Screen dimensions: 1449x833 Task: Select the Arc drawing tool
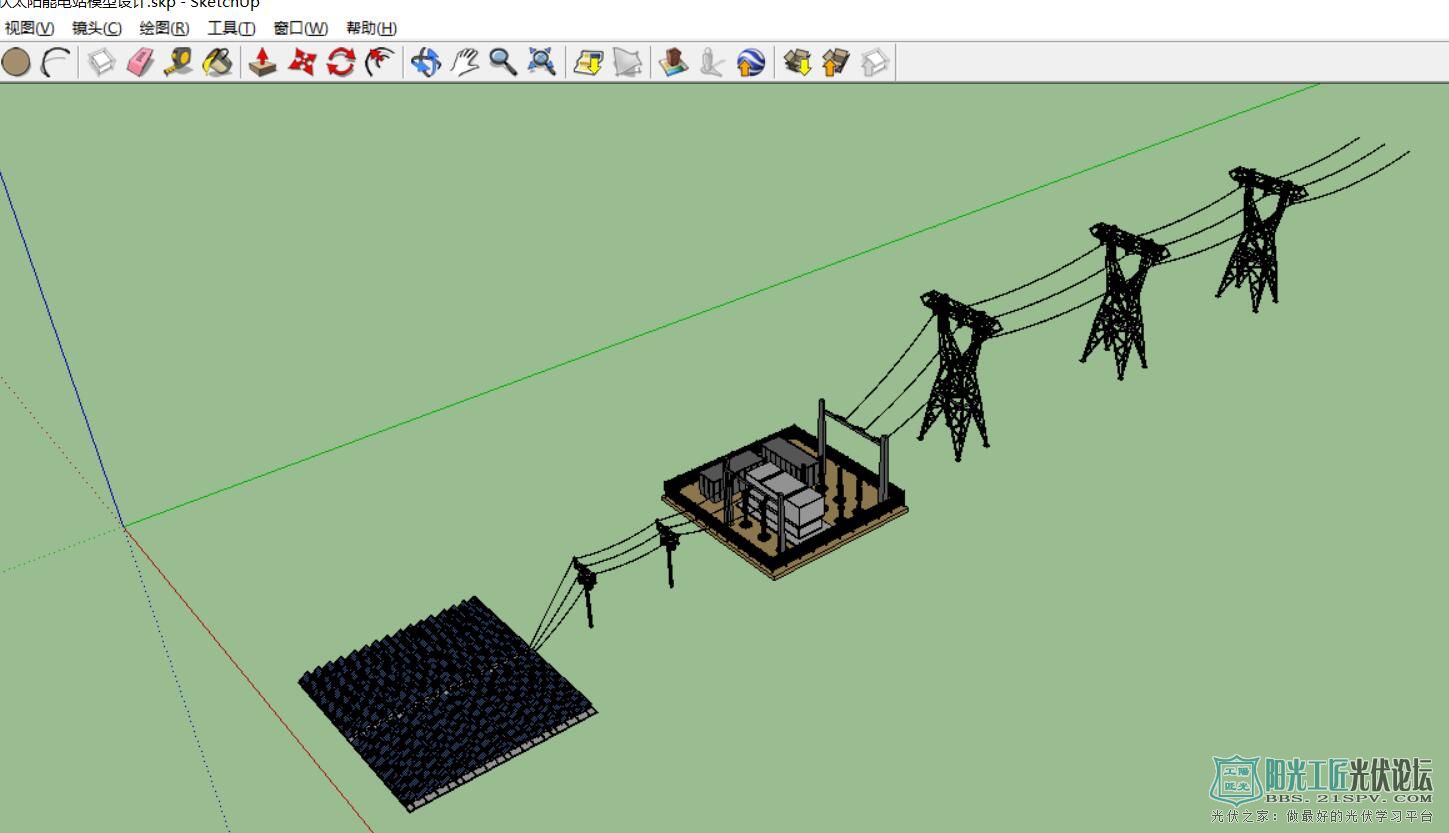(x=57, y=62)
